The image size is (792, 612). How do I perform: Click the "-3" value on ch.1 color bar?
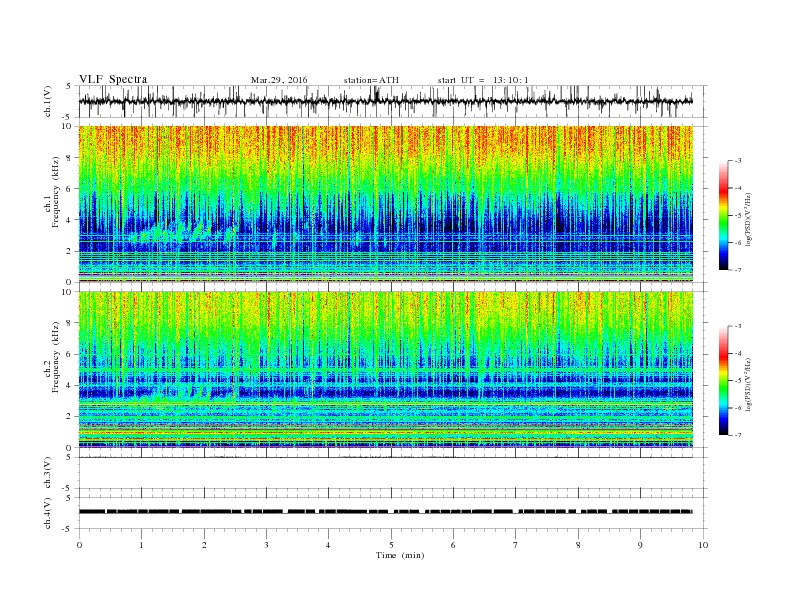click(x=738, y=161)
